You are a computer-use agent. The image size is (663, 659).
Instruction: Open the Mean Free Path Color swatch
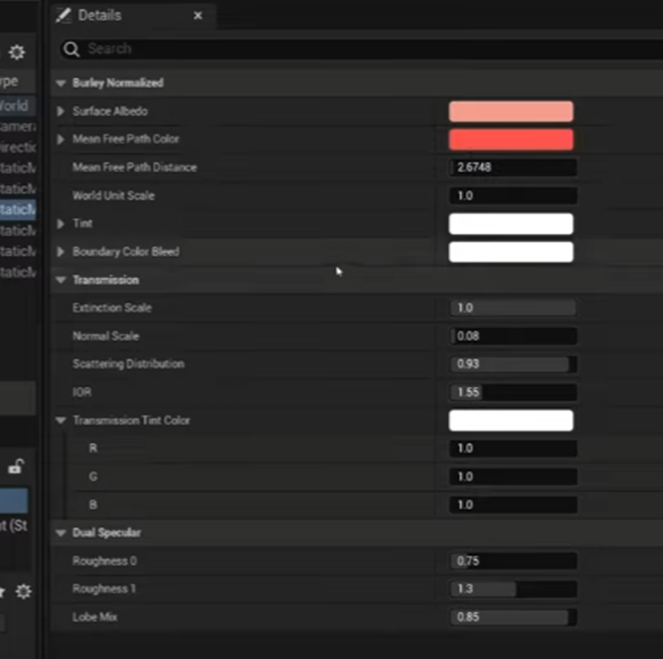(x=511, y=139)
